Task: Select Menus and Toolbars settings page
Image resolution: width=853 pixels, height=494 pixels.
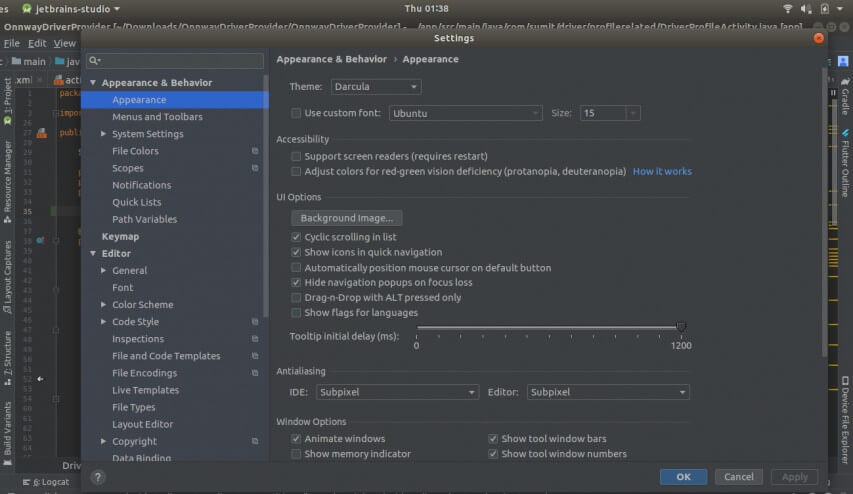Action: (x=157, y=117)
